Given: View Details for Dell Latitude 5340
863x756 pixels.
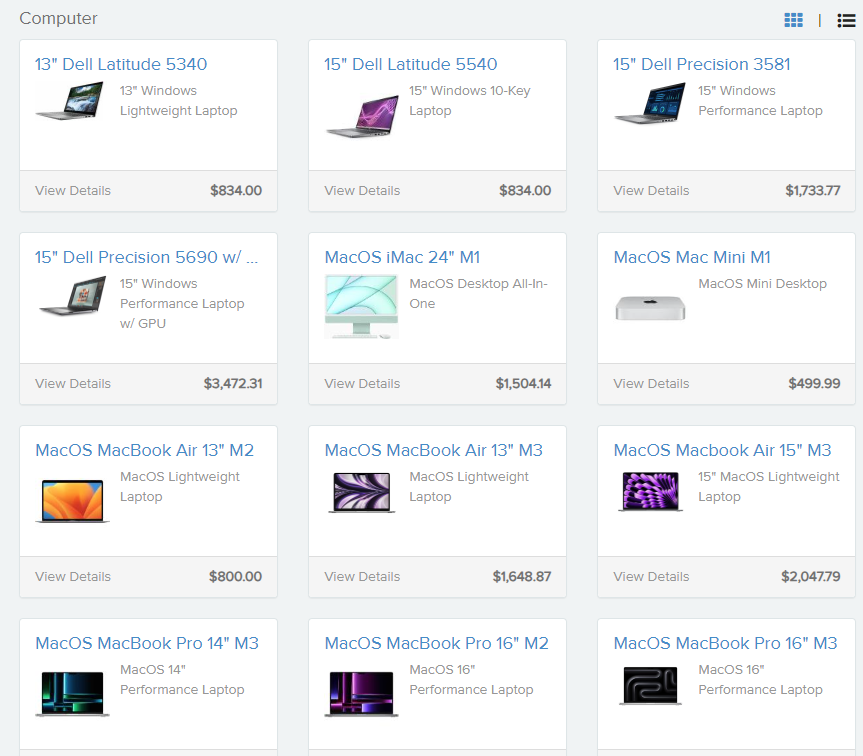Looking at the screenshot, I should 73,191.
